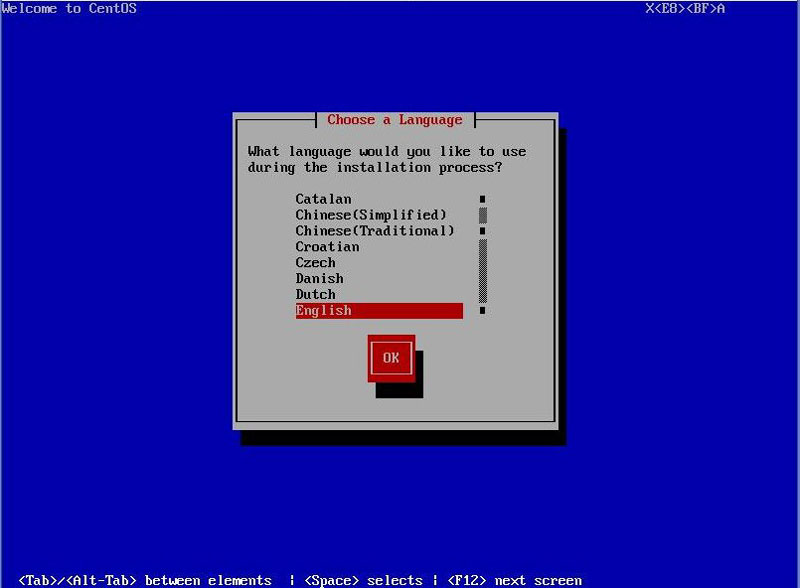This screenshot has height=588, width=800.
Task: Confirm language with the OK button
Action: 391,358
